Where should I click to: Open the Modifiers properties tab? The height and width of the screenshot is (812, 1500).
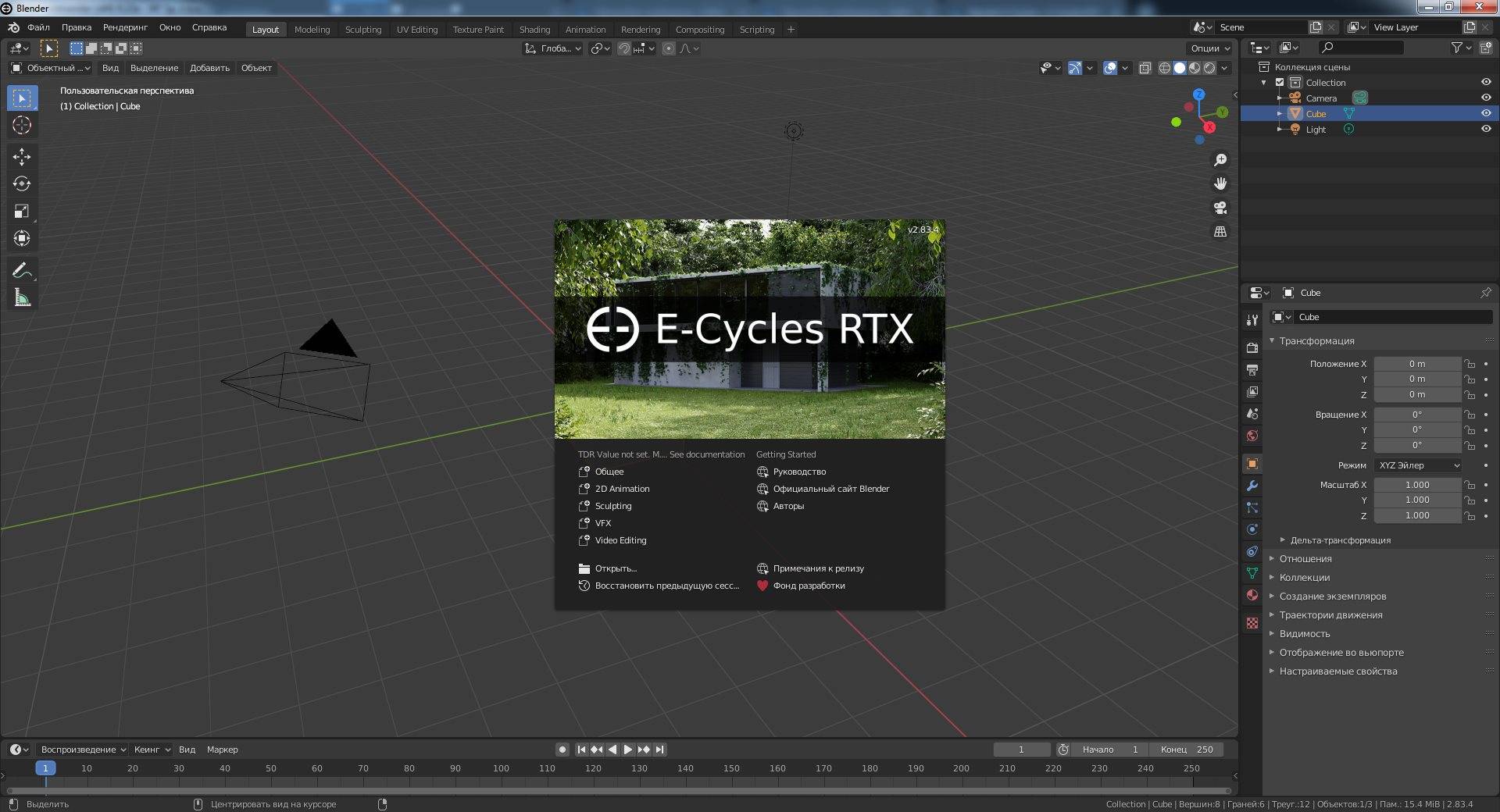[1252, 486]
